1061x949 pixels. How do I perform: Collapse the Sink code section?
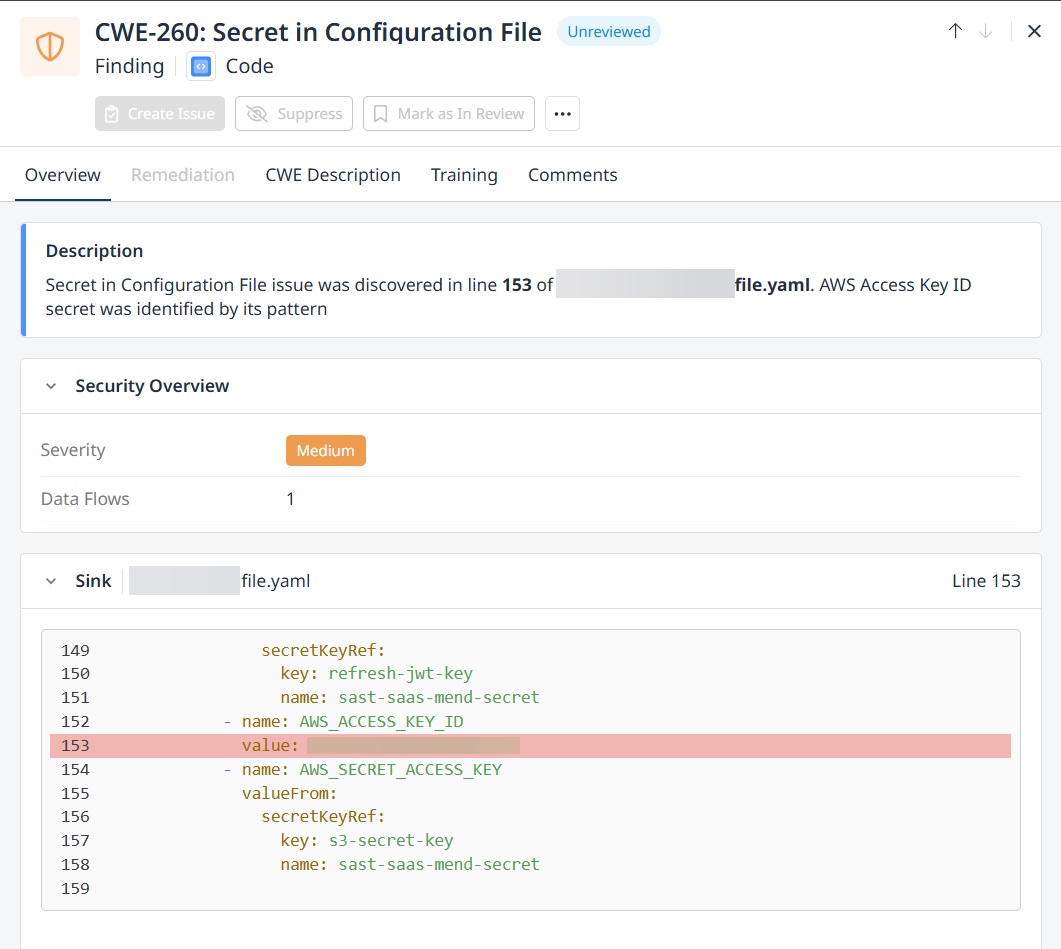tap(51, 580)
